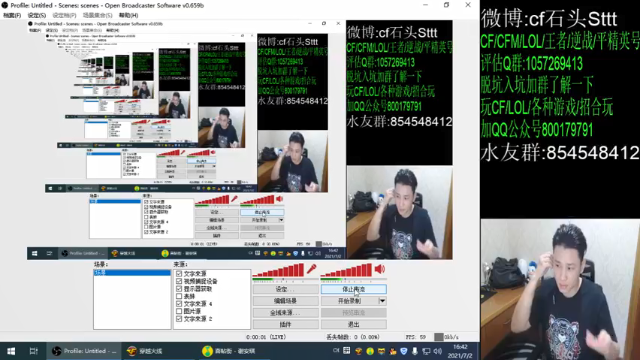
Task: Adjust the microphone volume bar
Action: click(278, 270)
